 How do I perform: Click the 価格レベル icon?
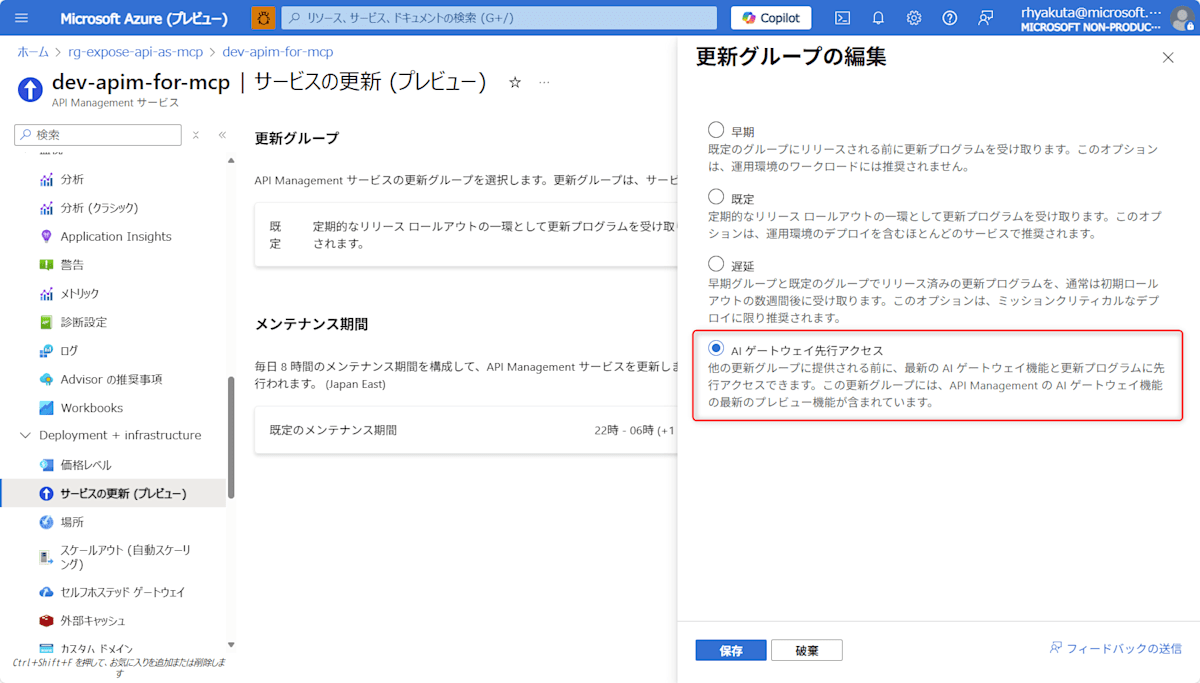tap(46, 465)
